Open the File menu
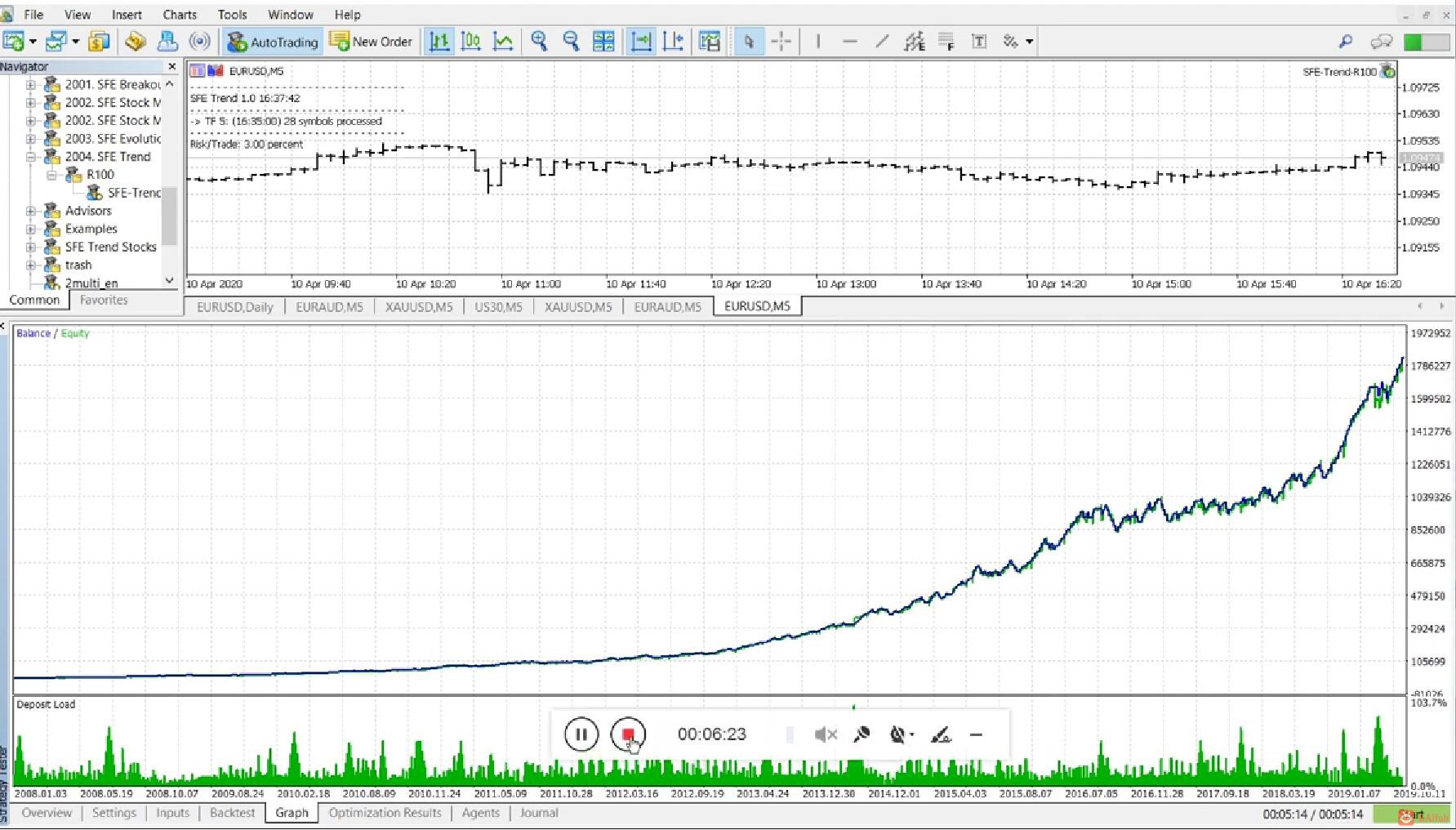This screenshot has height=830, width=1456. tap(33, 15)
